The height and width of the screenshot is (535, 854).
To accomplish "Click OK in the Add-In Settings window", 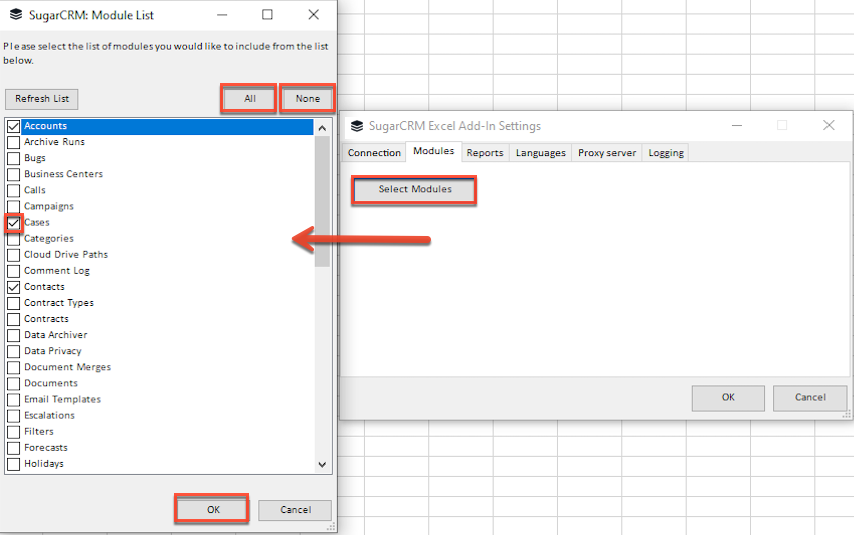I will click(728, 398).
